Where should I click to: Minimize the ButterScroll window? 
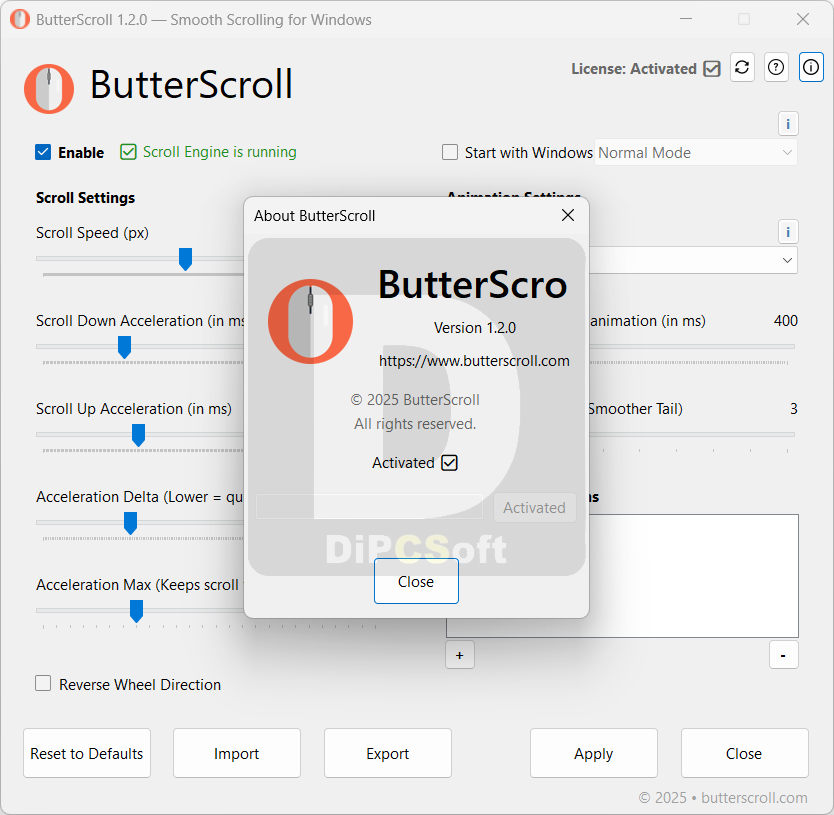(686, 19)
